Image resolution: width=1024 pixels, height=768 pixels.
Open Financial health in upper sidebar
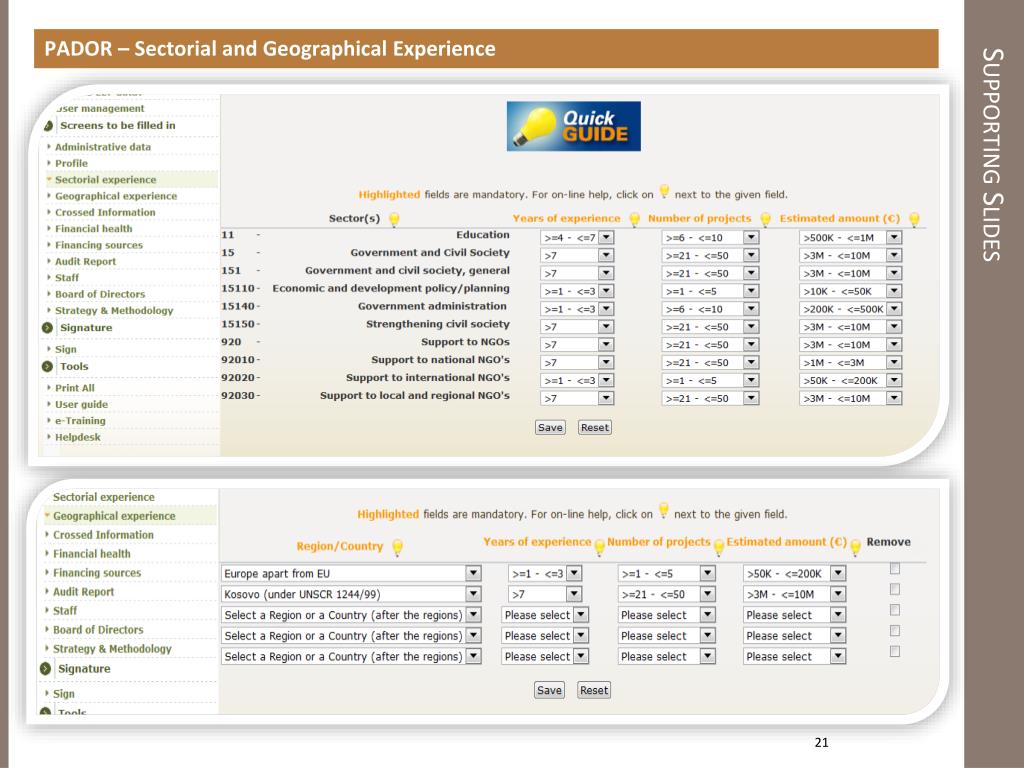click(93, 229)
